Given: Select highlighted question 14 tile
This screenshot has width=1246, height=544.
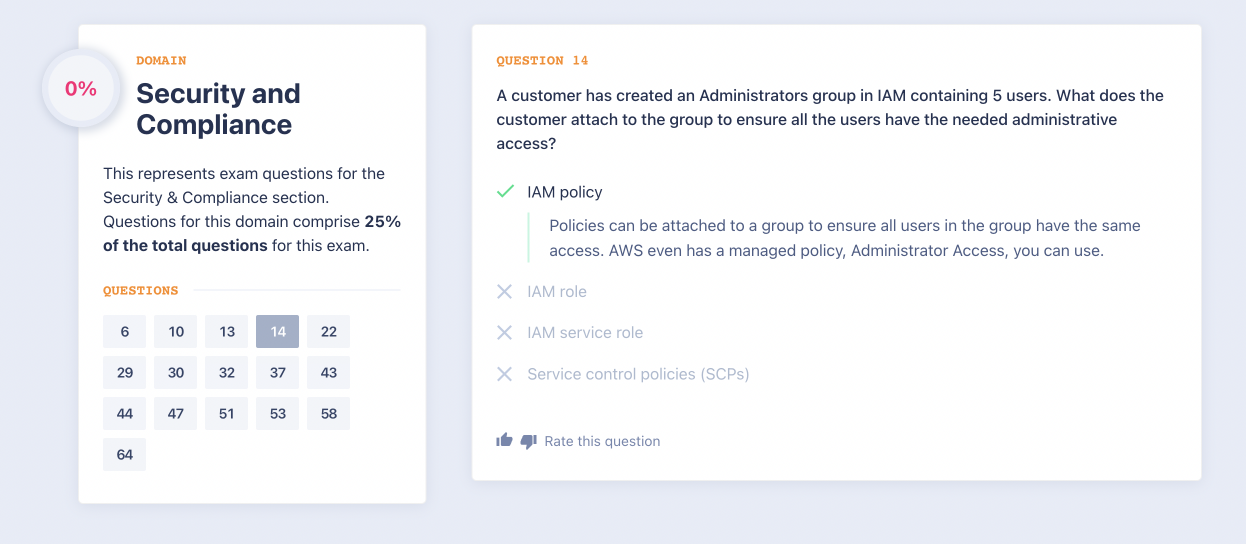Looking at the screenshot, I should [x=278, y=332].
